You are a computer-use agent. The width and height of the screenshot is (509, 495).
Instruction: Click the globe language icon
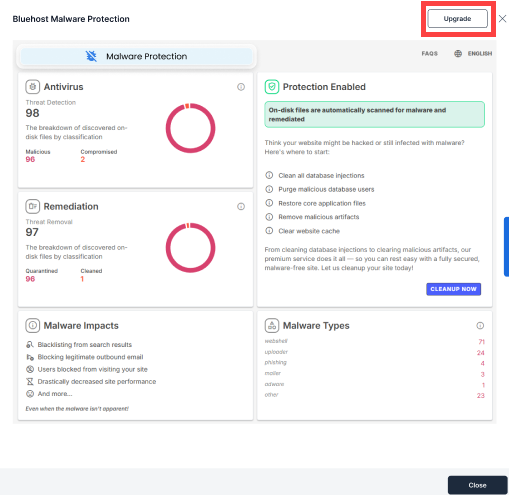click(458, 53)
